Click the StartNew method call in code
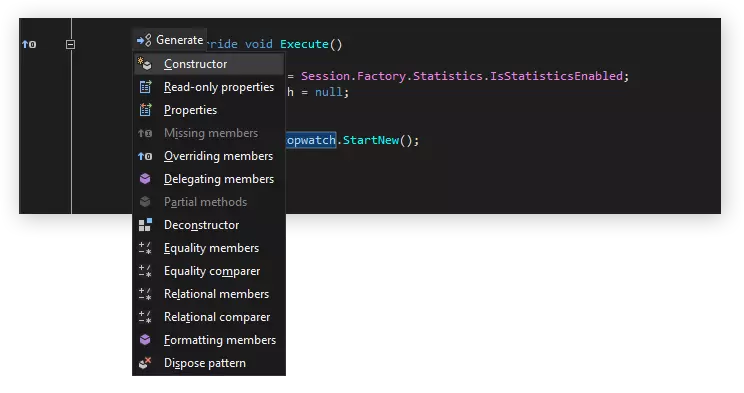Image resolution: width=744 pixels, height=393 pixels. tap(371, 140)
